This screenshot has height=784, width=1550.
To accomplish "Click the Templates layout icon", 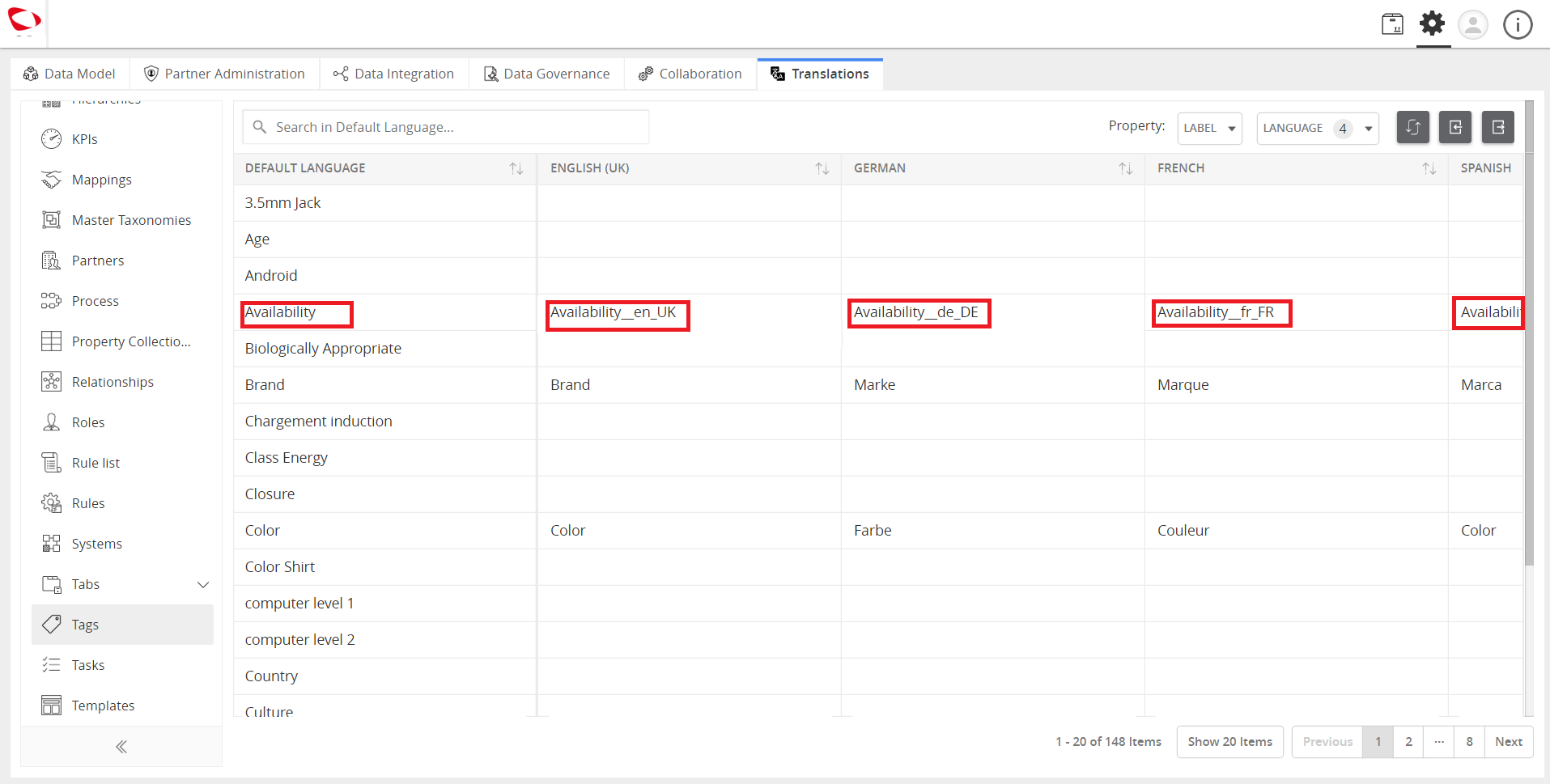I will click(x=51, y=706).
